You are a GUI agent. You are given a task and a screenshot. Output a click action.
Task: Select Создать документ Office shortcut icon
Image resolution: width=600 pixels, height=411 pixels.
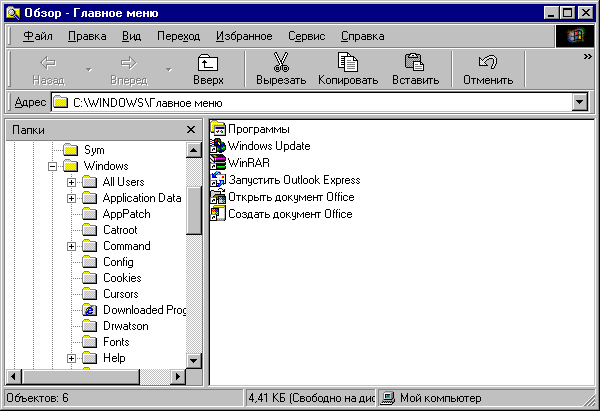218,214
